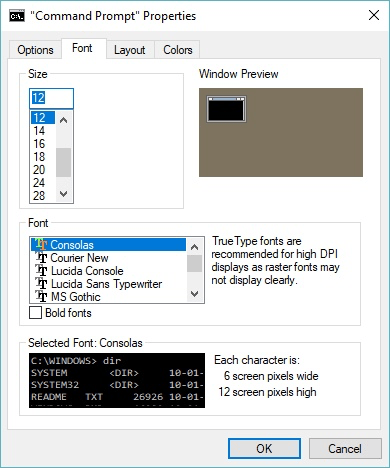Viewport: 390px width, 468px height.
Task: Click the Command Prompt icon in title bar
Action: pos(16,16)
